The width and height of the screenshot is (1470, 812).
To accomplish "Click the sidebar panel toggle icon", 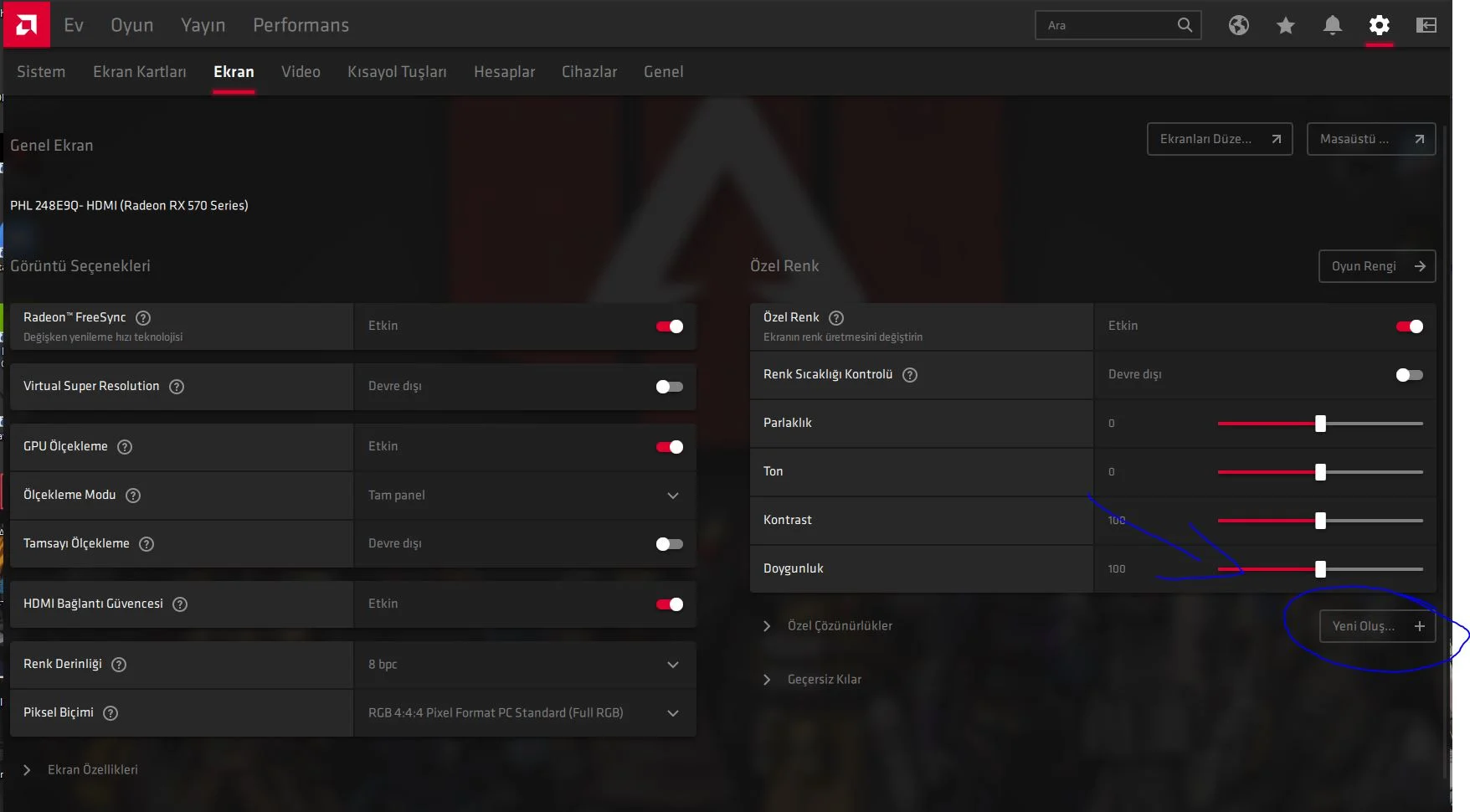I will [1426, 25].
